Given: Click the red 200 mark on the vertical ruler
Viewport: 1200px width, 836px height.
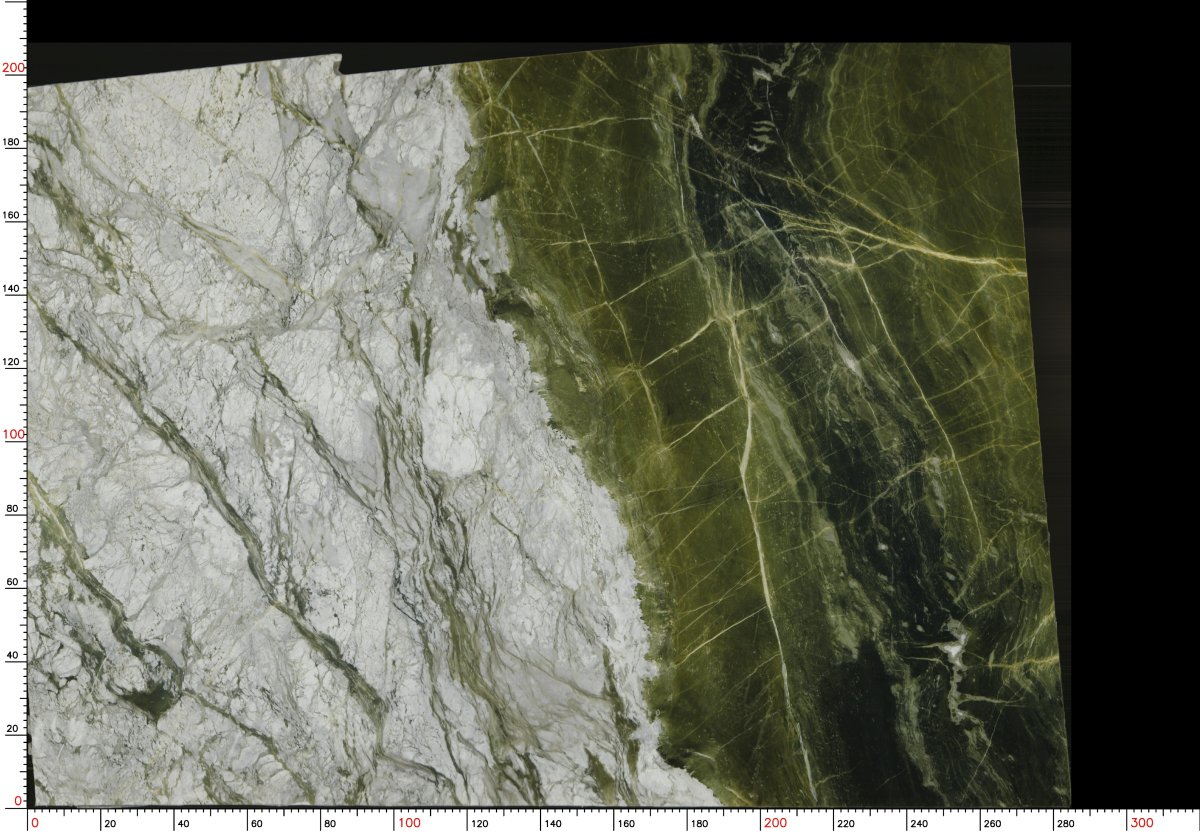Looking at the screenshot, I should coord(13,68).
